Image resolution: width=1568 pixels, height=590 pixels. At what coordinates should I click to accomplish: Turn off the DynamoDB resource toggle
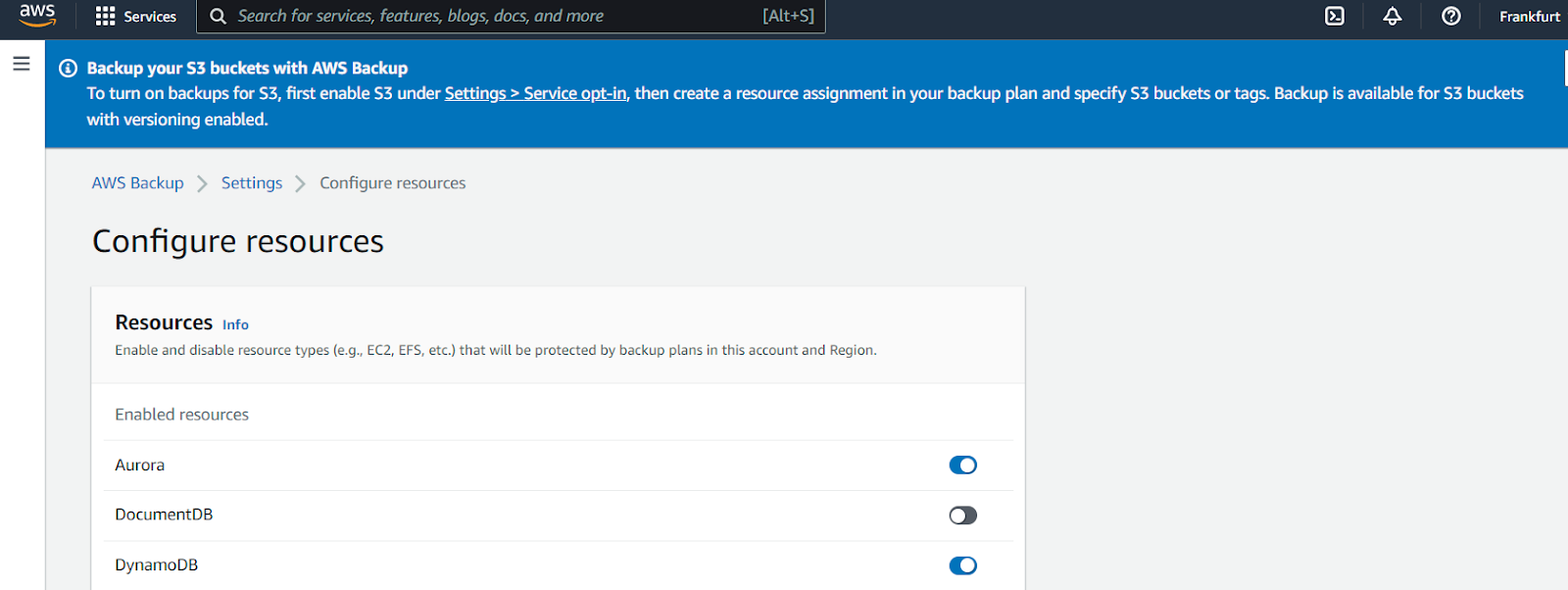point(962,565)
